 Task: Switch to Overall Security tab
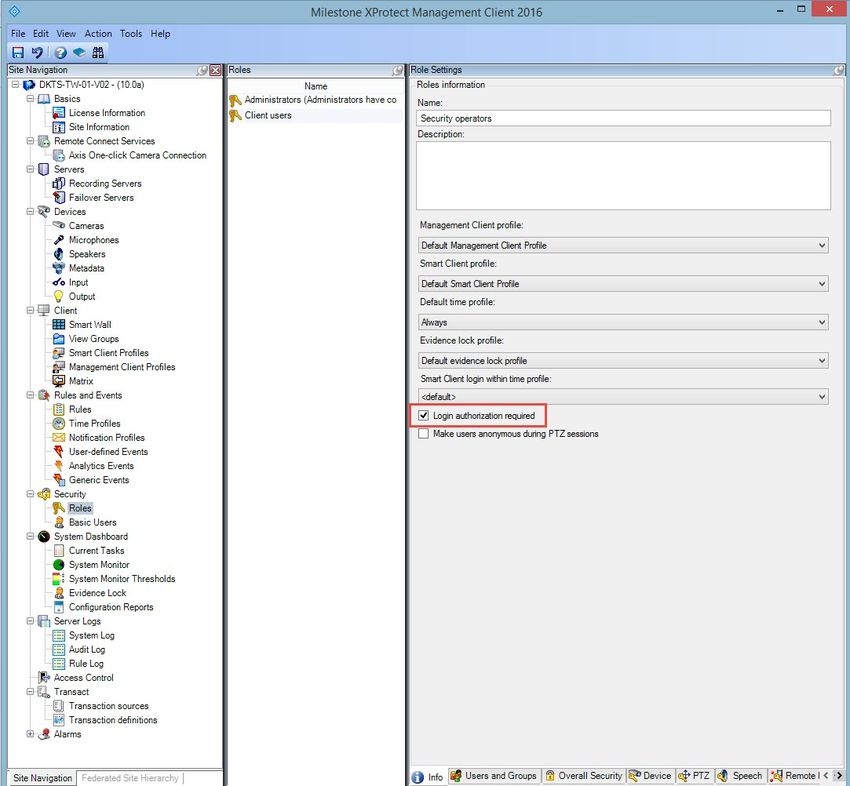click(x=584, y=776)
